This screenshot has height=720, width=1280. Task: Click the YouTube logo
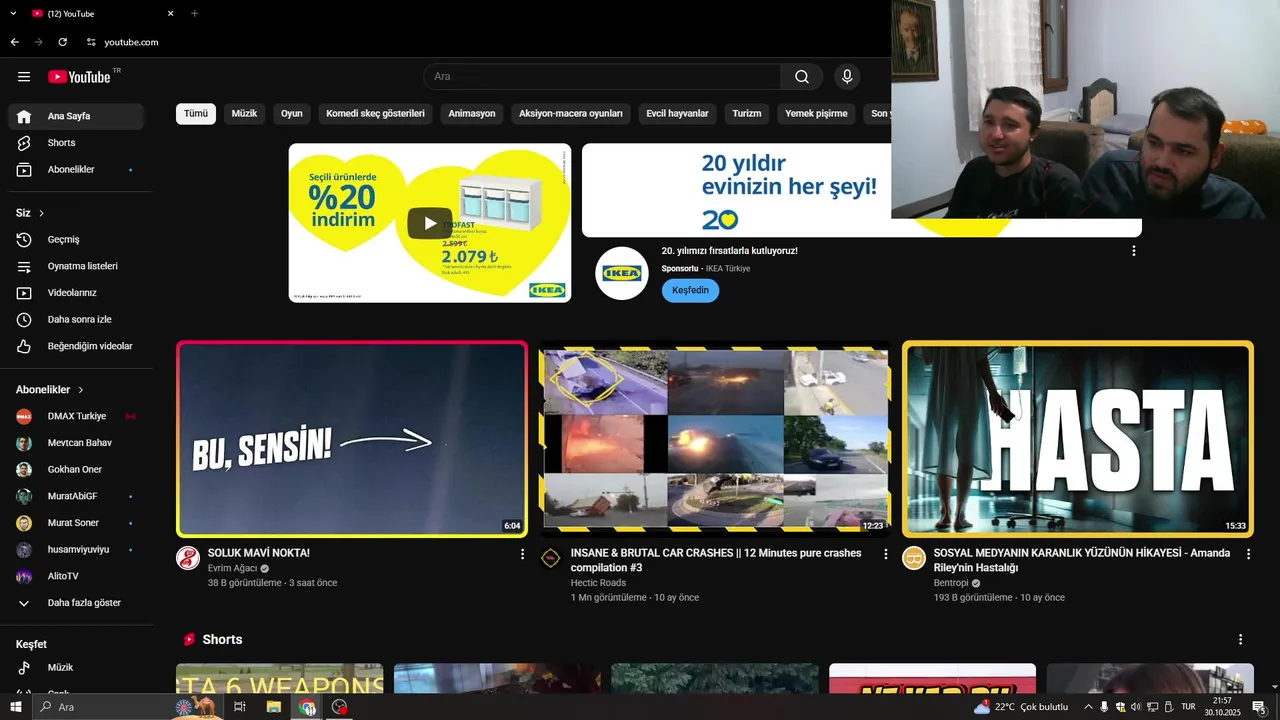coord(79,77)
